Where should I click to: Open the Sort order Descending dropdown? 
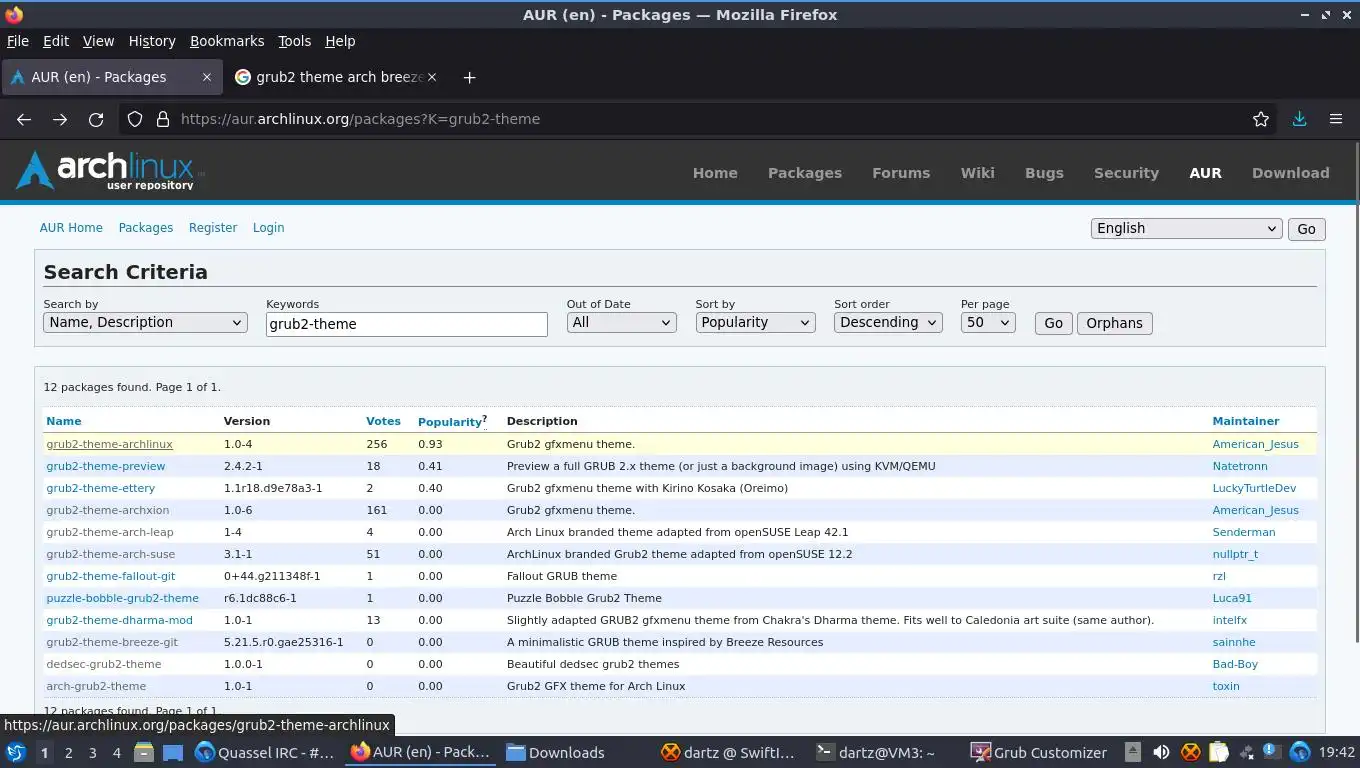coord(888,323)
